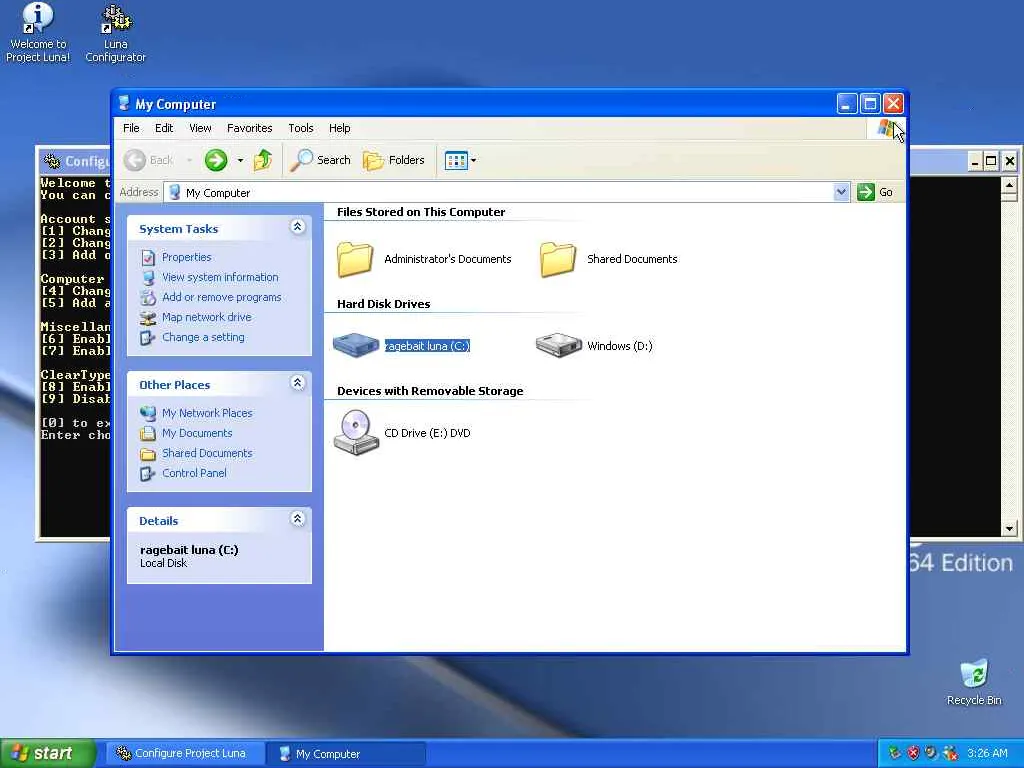Open Shared Documents in Other Places
Image resolution: width=1024 pixels, height=768 pixels.
point(207,453)
